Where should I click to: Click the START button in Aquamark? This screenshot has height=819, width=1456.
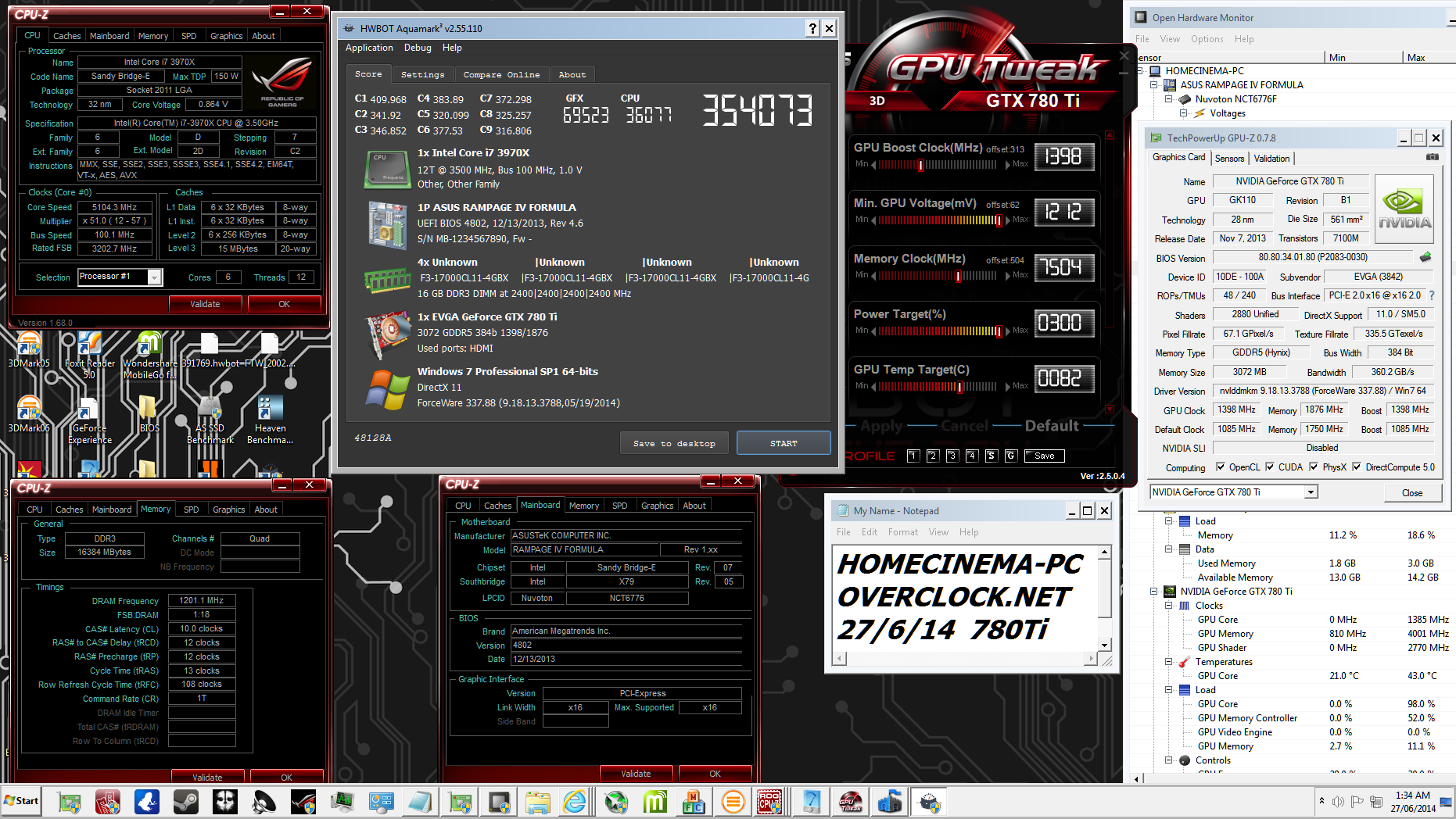(784, 443)
